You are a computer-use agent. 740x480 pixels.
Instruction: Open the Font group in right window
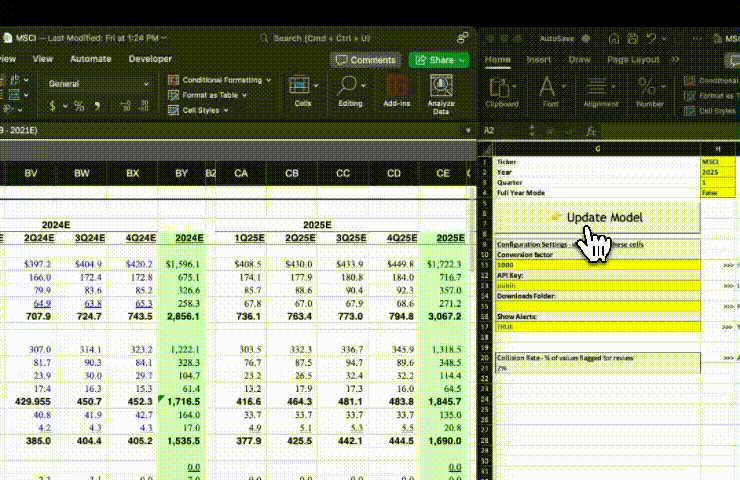550,93
